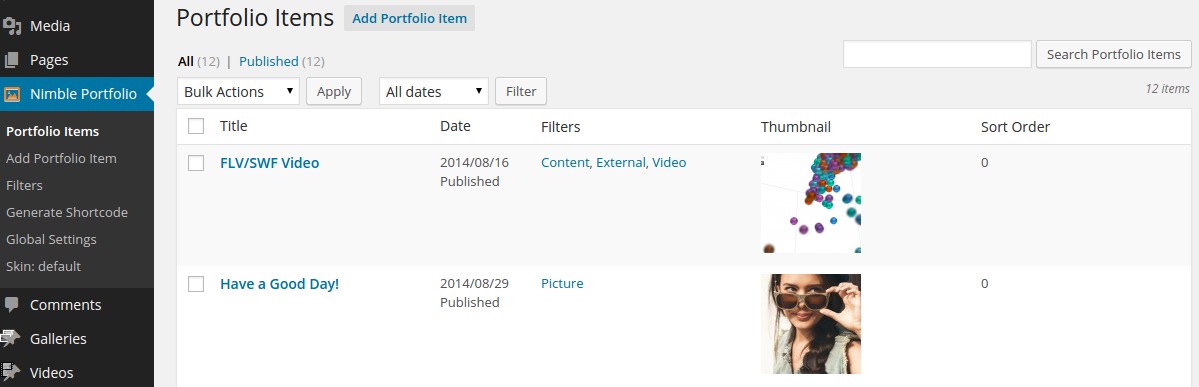Expand the Bulk Actions dropdown
This screenshot has height=387, width=1199.
click(239, 91)
